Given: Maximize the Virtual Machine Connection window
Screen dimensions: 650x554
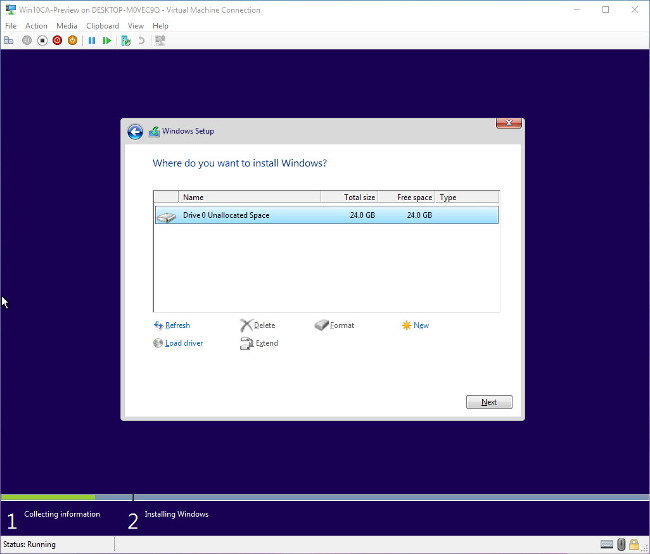Looking at the screenshot, I should 606,10.
